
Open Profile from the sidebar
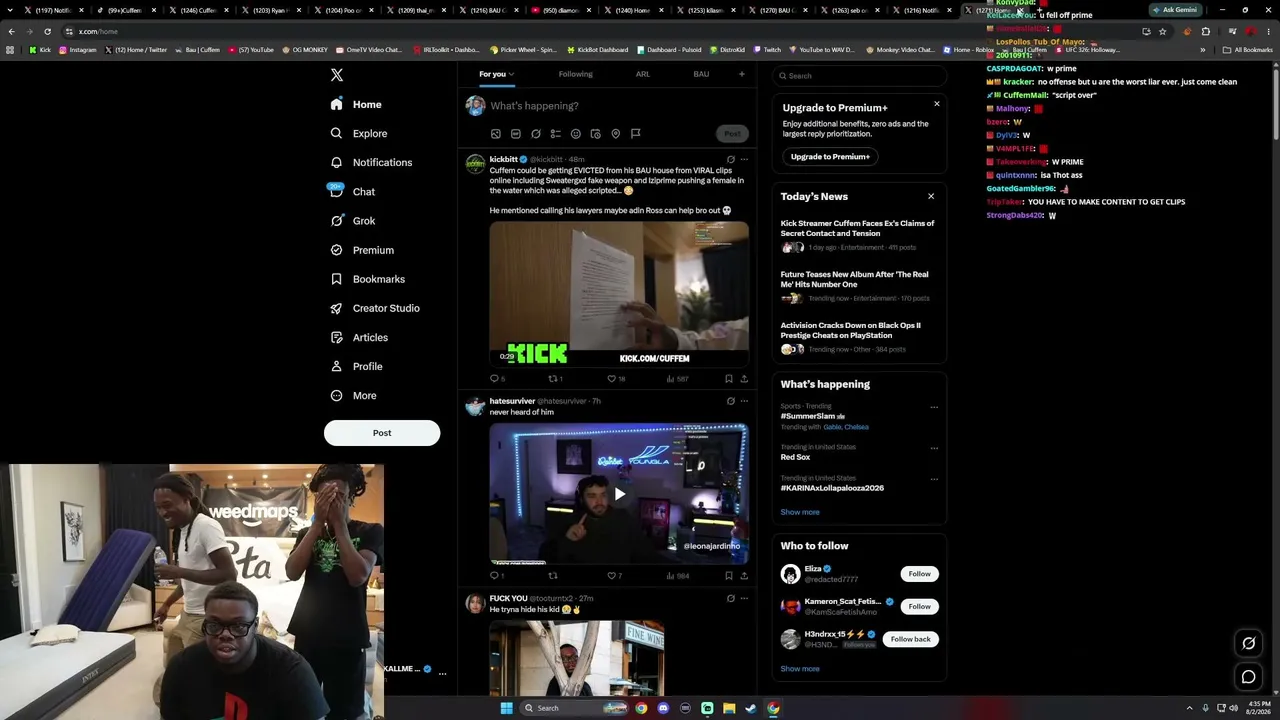(x=357, y=366)
